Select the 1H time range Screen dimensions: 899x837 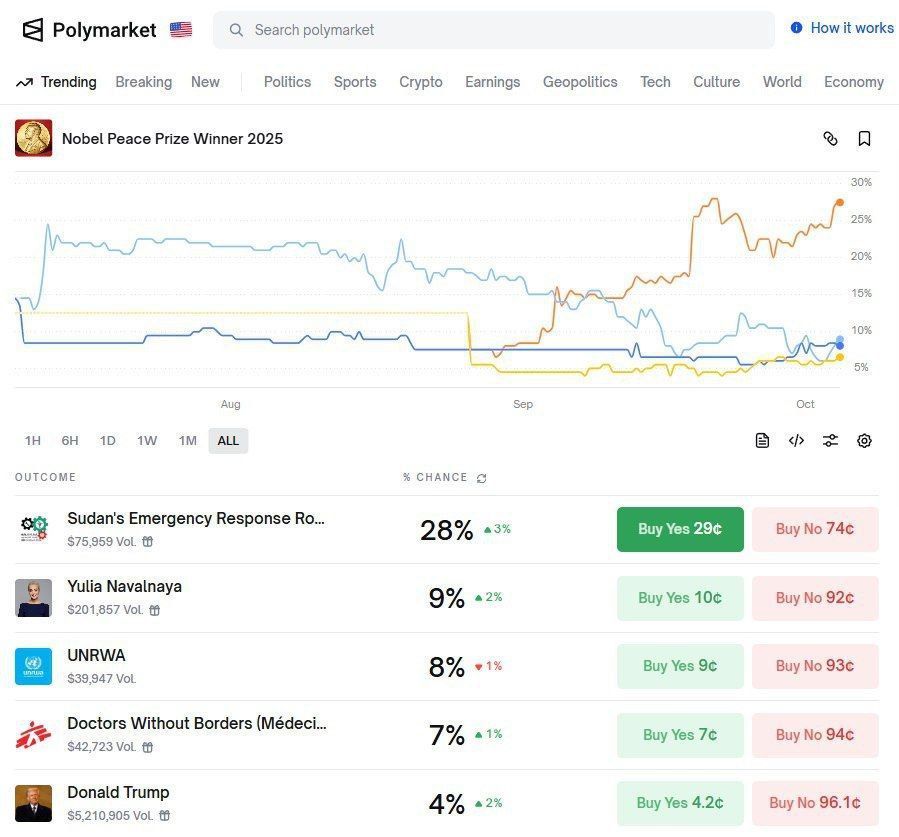33,441
